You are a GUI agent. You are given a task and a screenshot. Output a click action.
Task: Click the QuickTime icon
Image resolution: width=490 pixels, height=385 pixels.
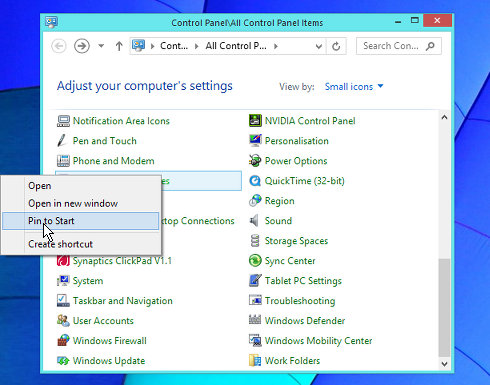coord(255,181)
